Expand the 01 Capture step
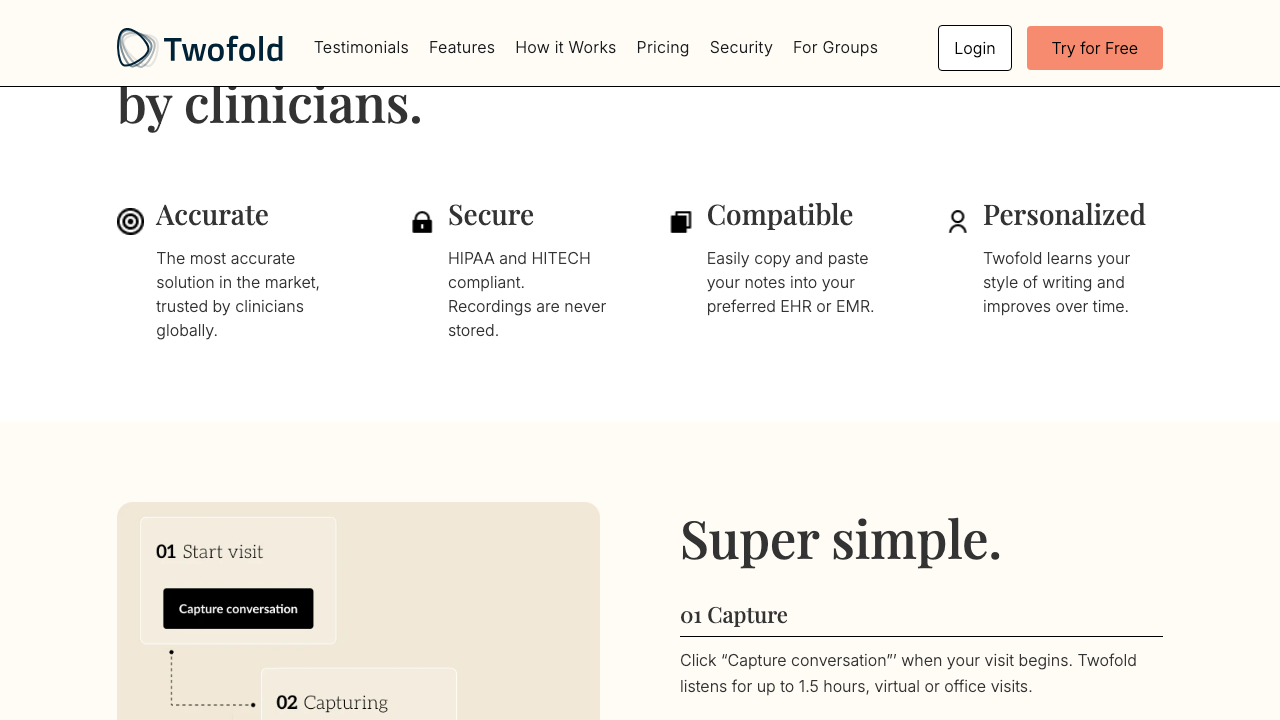1280x720 pixels. click(734, 615)
